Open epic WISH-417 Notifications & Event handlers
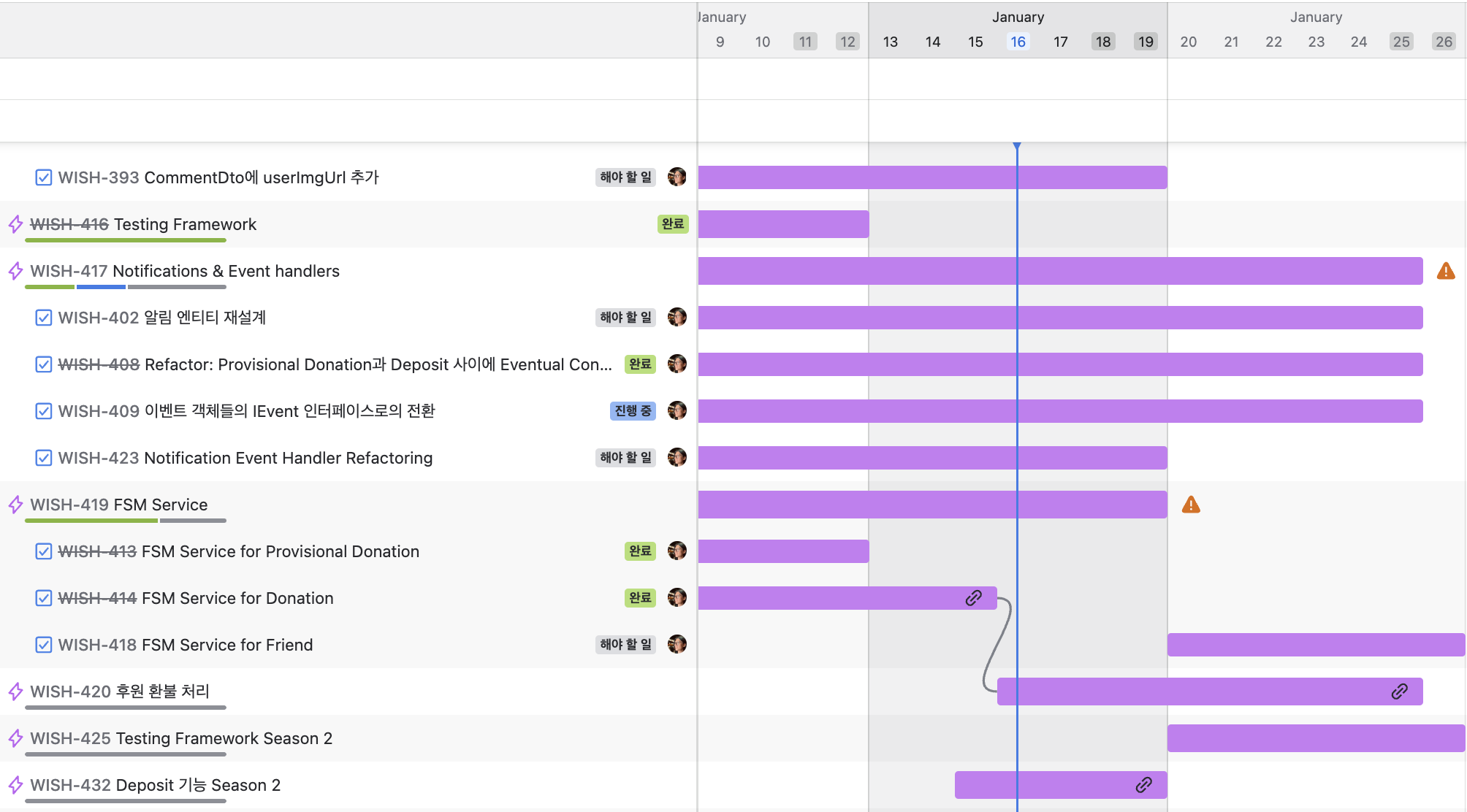 click(185, 271)
